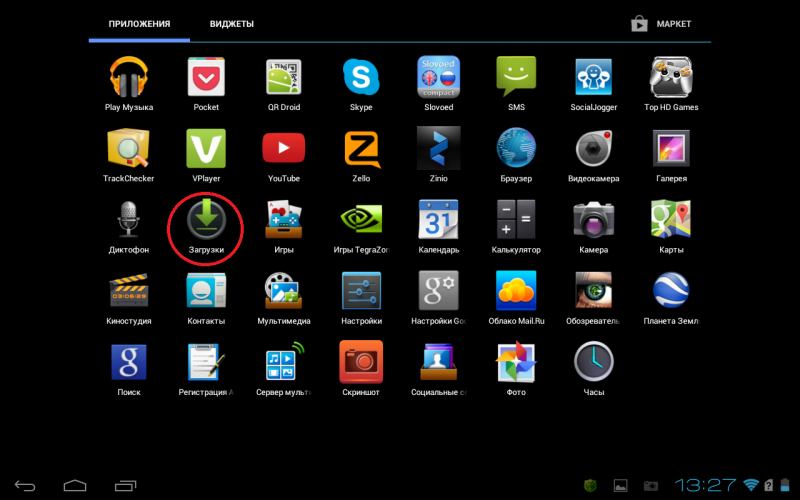Switch to the ВИДЖЕТЫ tab
800x500 pixels.
232,24
